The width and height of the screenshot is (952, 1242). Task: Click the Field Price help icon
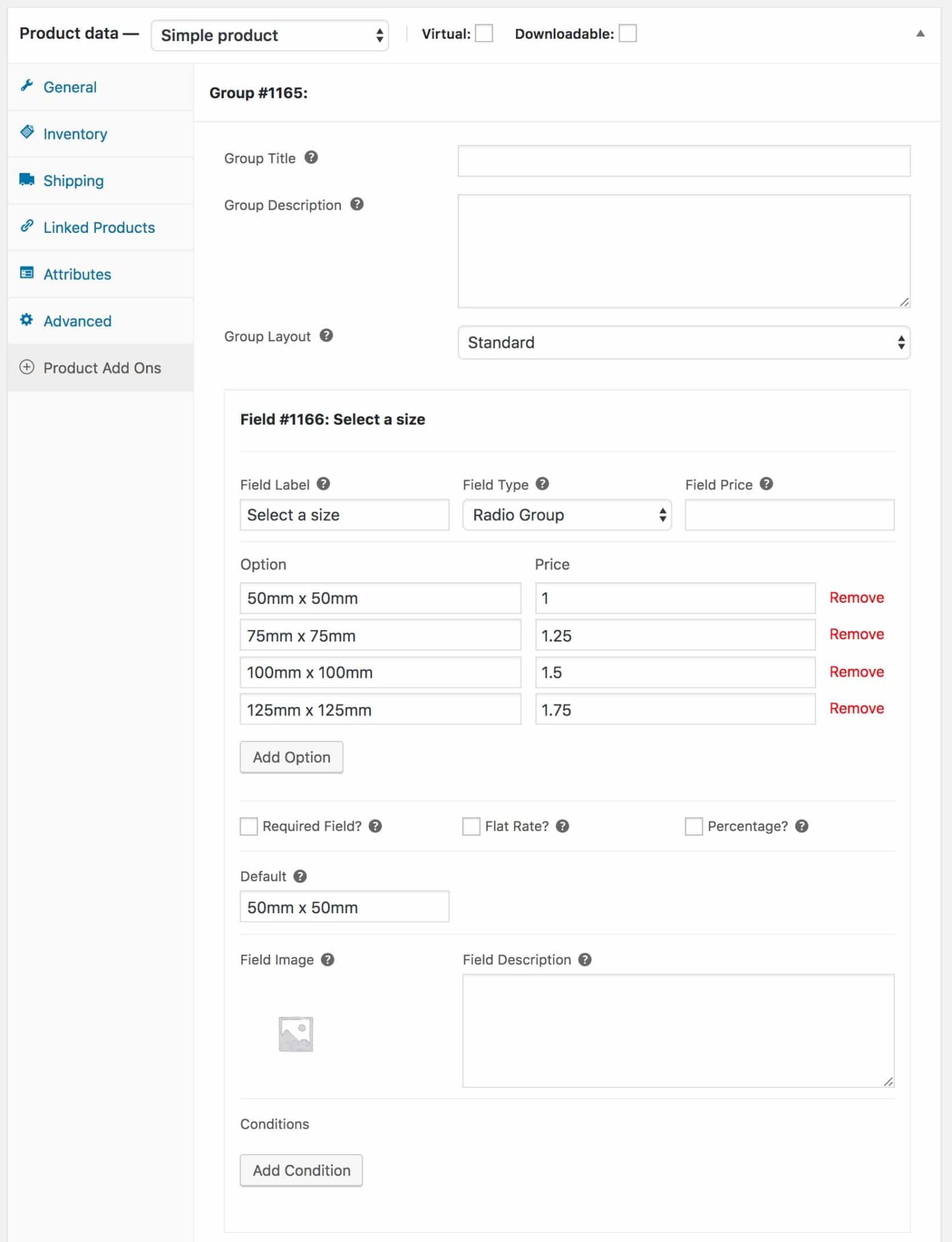(x=766, y=484)
